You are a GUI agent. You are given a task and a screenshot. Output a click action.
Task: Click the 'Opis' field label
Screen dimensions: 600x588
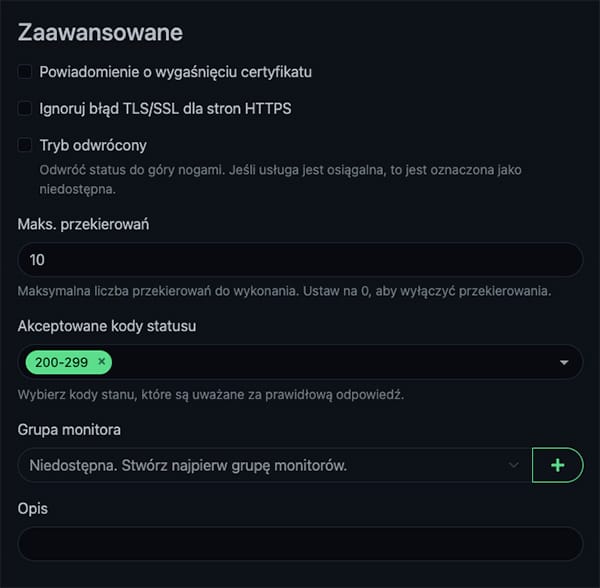point(33,508)
